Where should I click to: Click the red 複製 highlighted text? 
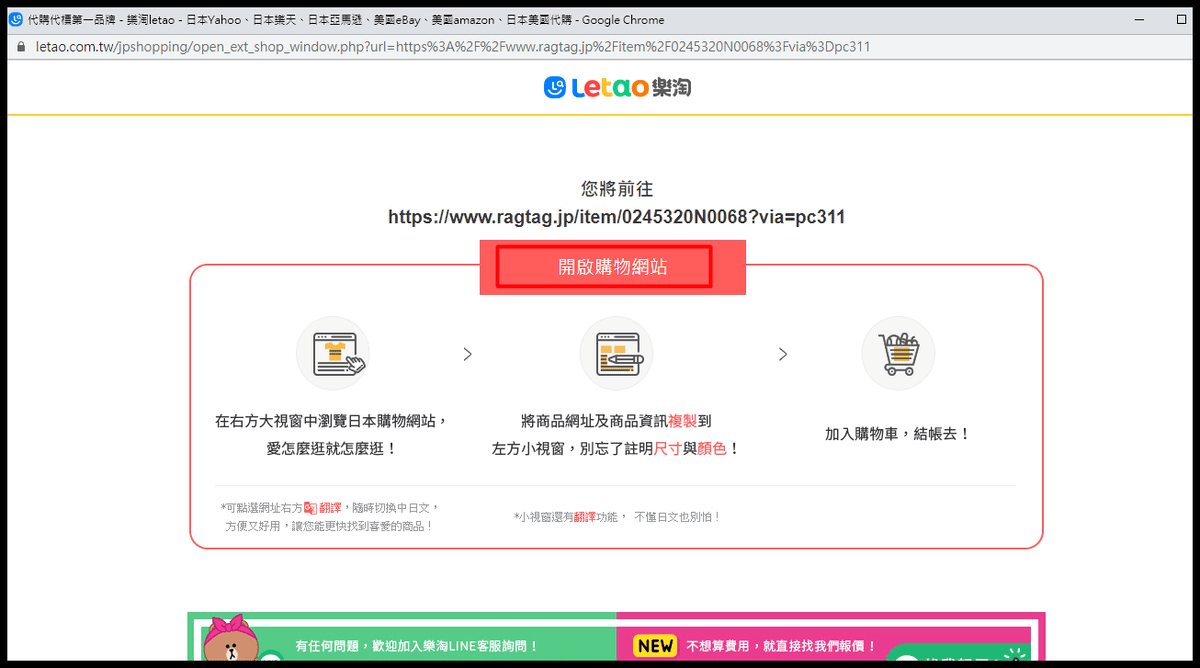[x=682, y=421]
